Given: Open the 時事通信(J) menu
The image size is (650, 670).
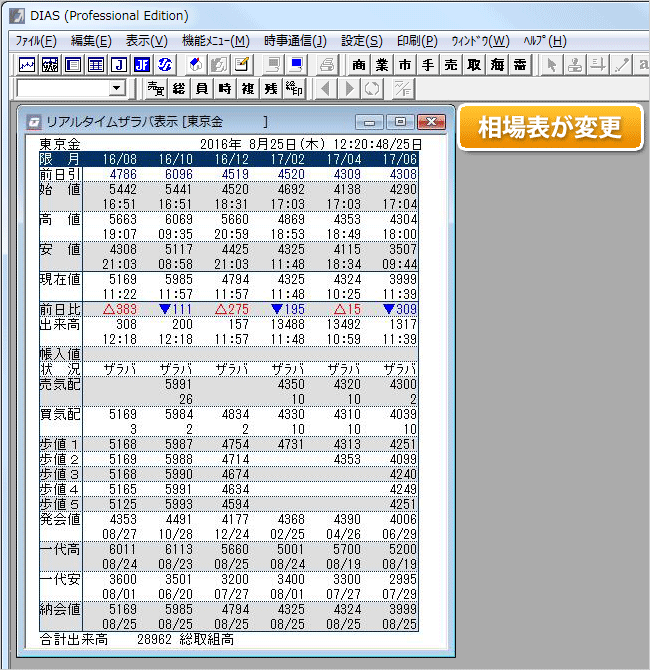Looking at the screenshot, I should [295, 41].
